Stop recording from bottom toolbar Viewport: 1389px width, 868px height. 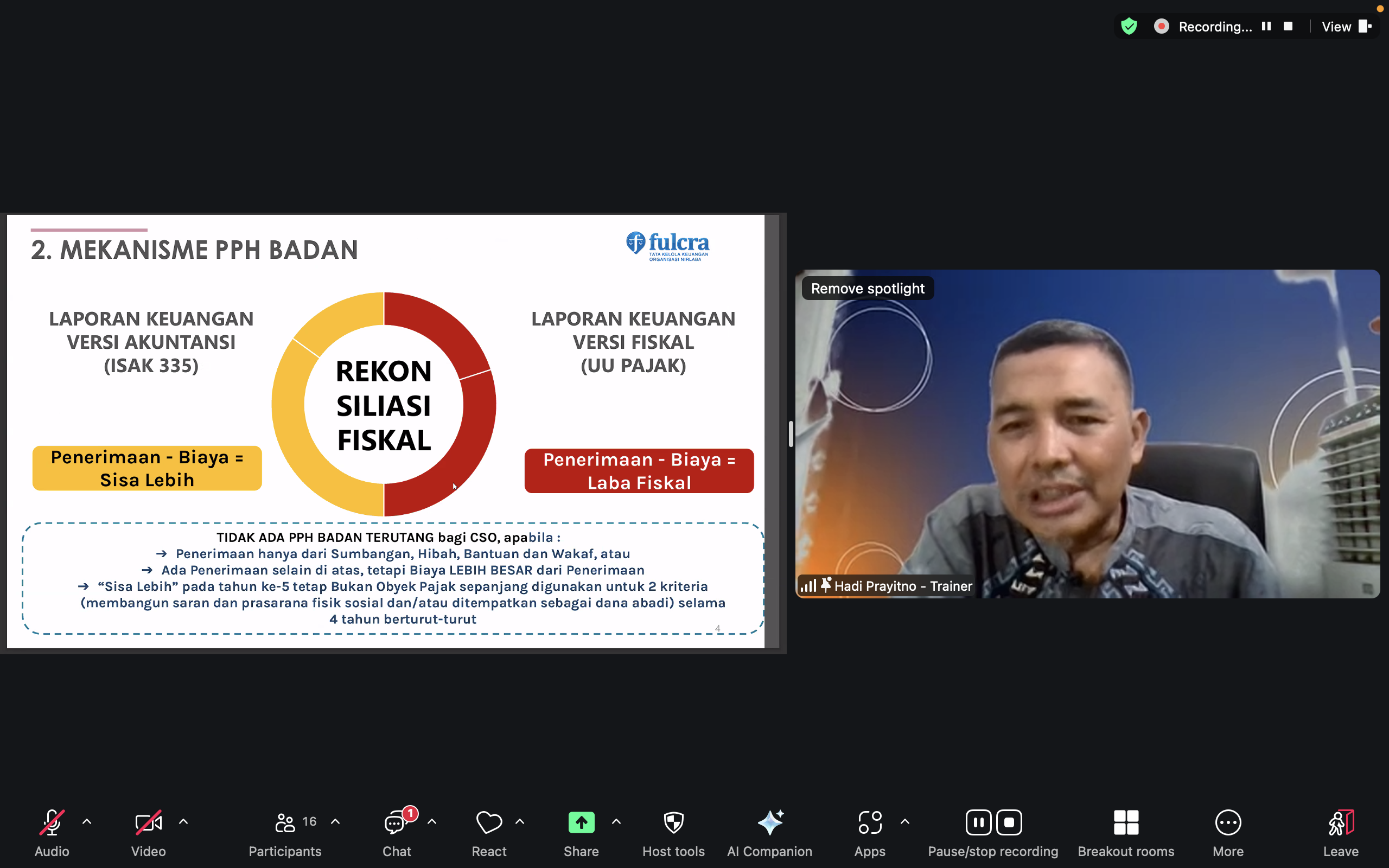[1009, 822]
